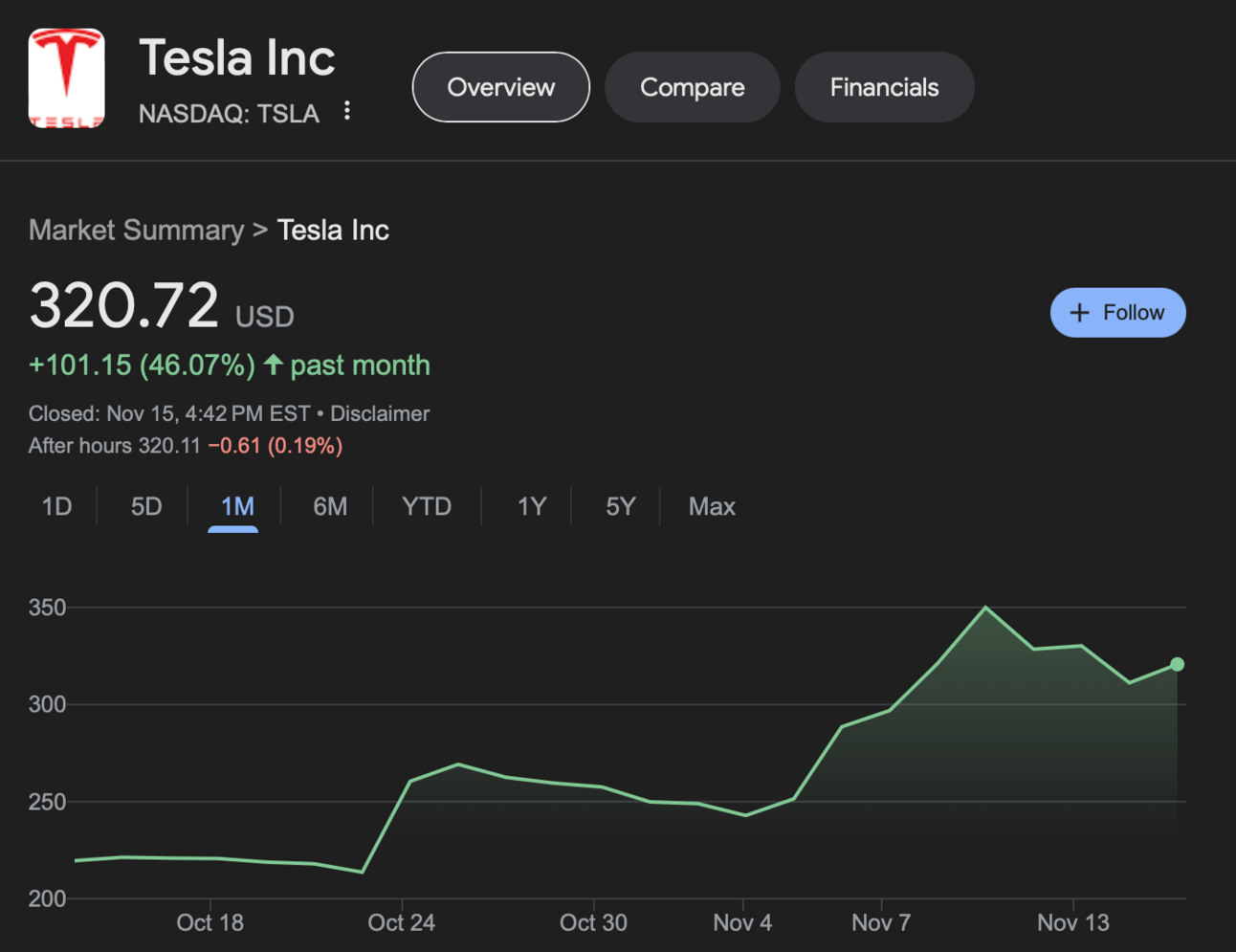This screenshot has width=1236, height=952.
Task: Show year-to-date YTD chart
Action: [x=427, y=506]
